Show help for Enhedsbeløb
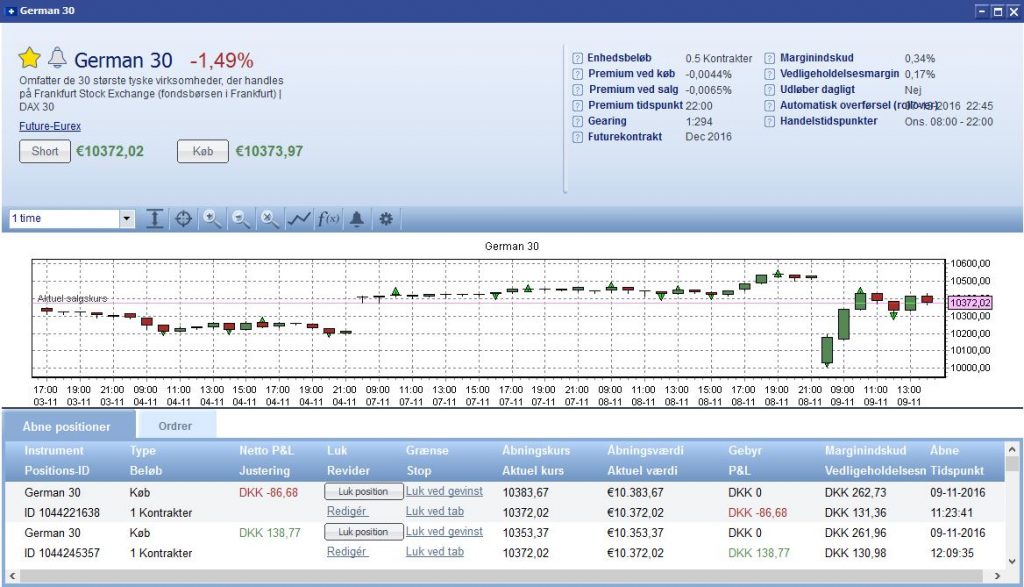 point(577,58)
